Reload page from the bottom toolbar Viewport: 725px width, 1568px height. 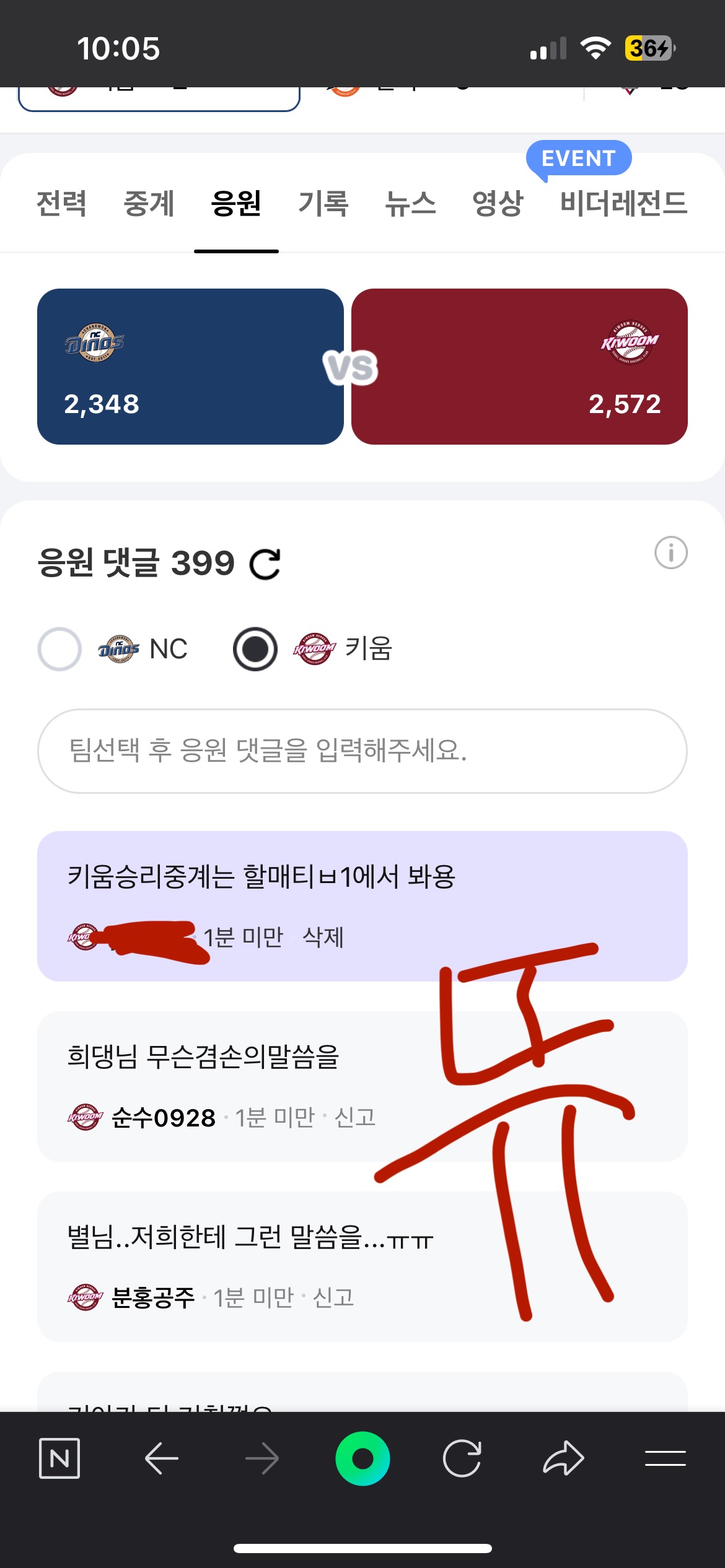click(462, 1458)
